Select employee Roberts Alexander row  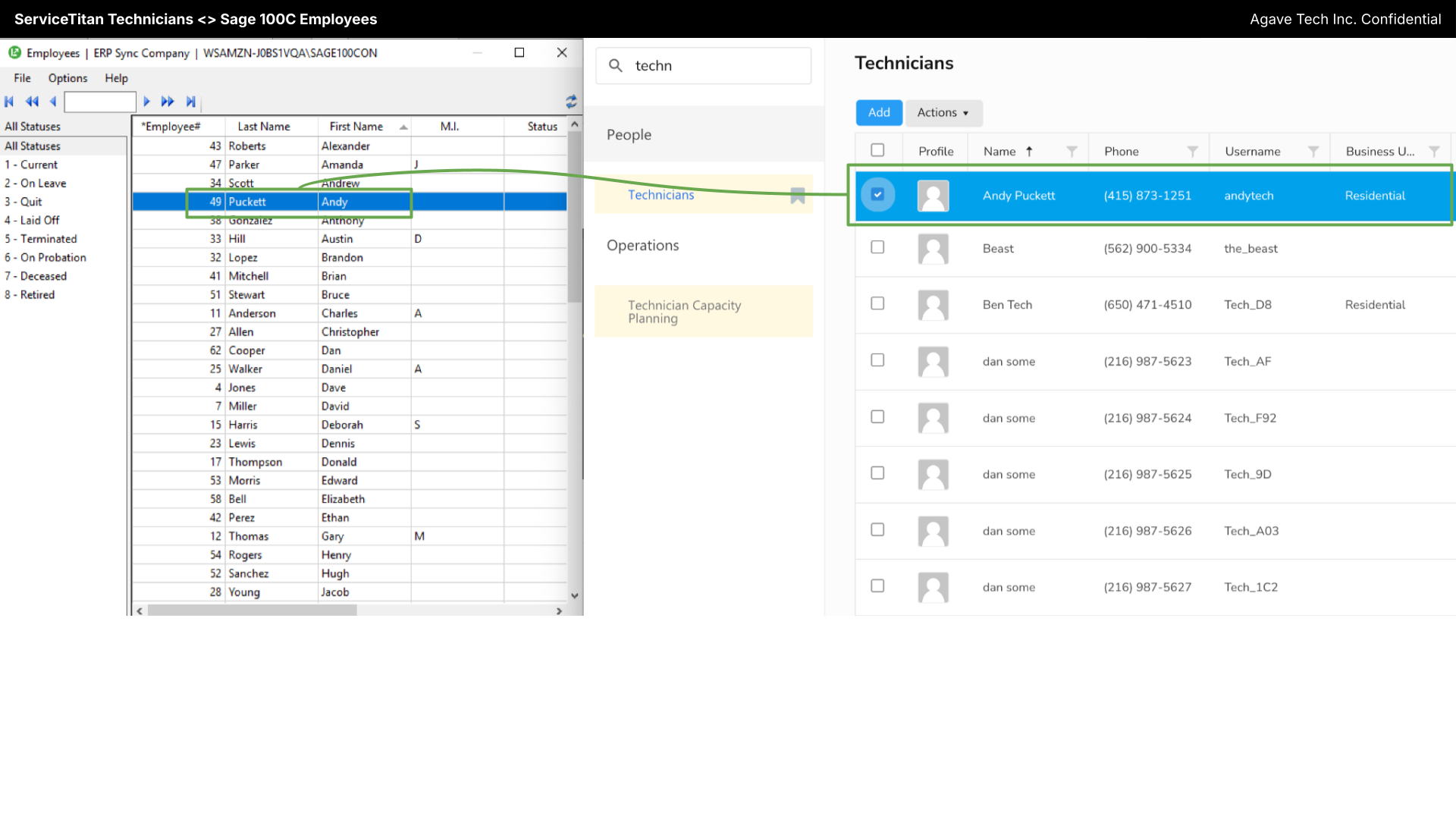(x=350, y=146)
